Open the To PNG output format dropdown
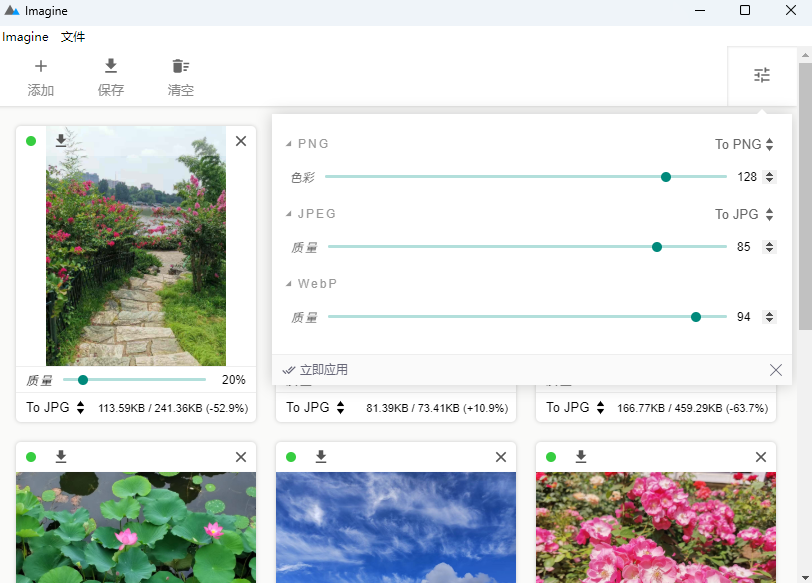 click(744, 143)
